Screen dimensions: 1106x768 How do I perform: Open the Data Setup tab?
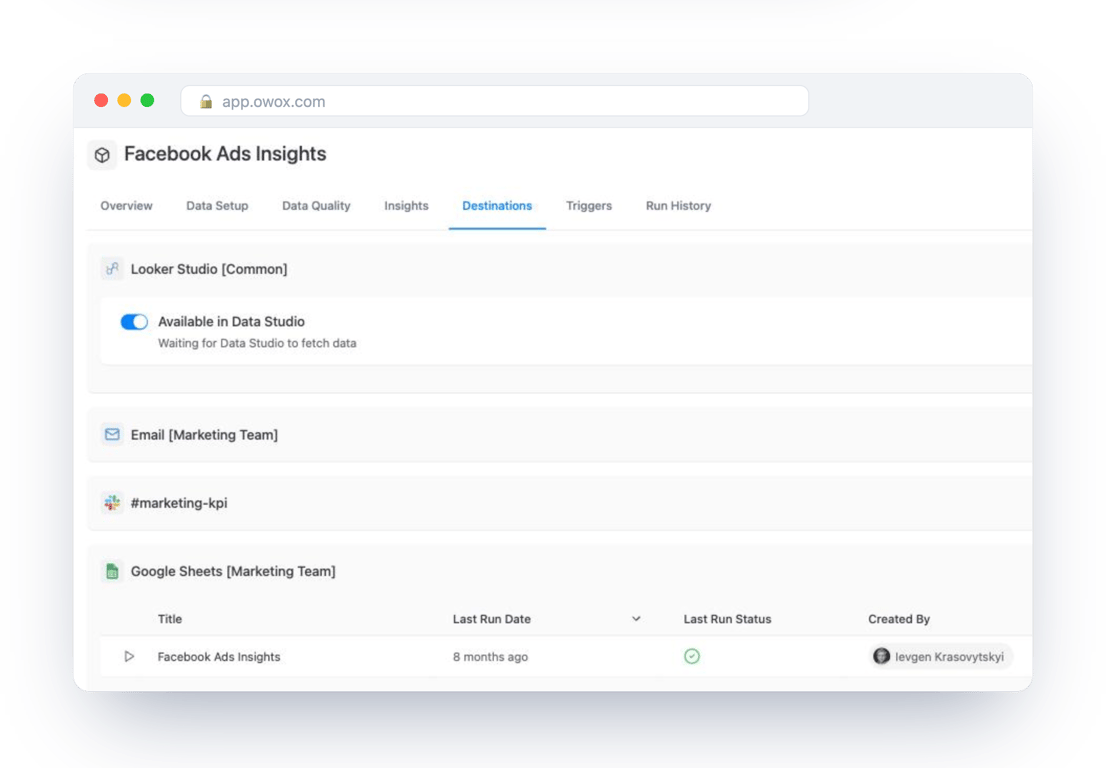pos(217,206)
